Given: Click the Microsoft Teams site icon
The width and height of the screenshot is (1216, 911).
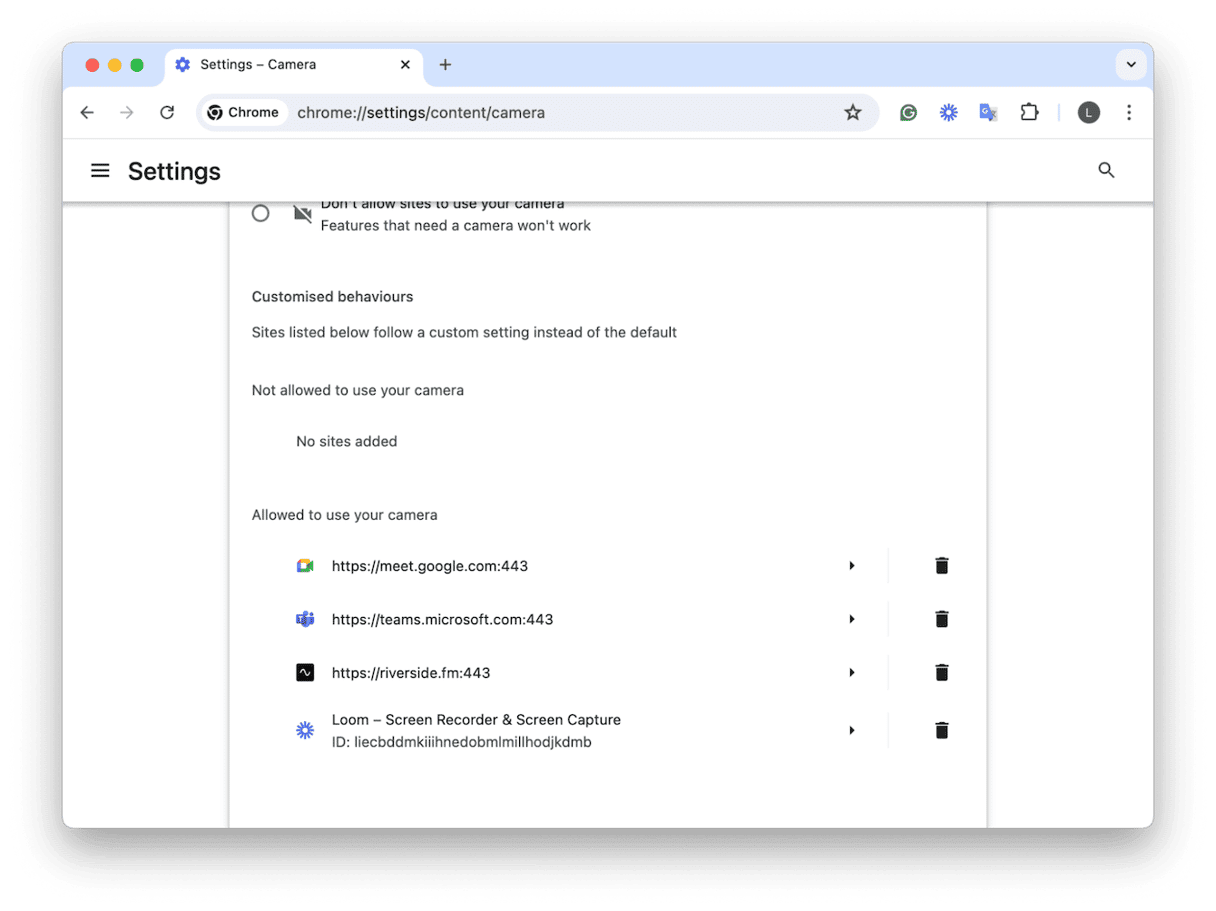Looking at the screenshot, I should 305,619.
